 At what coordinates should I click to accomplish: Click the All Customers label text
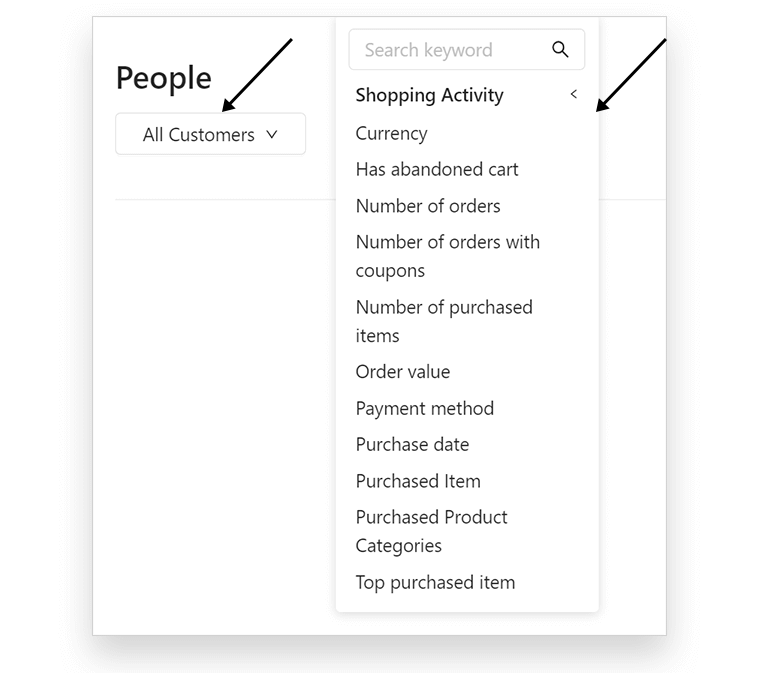coord(198,135)
